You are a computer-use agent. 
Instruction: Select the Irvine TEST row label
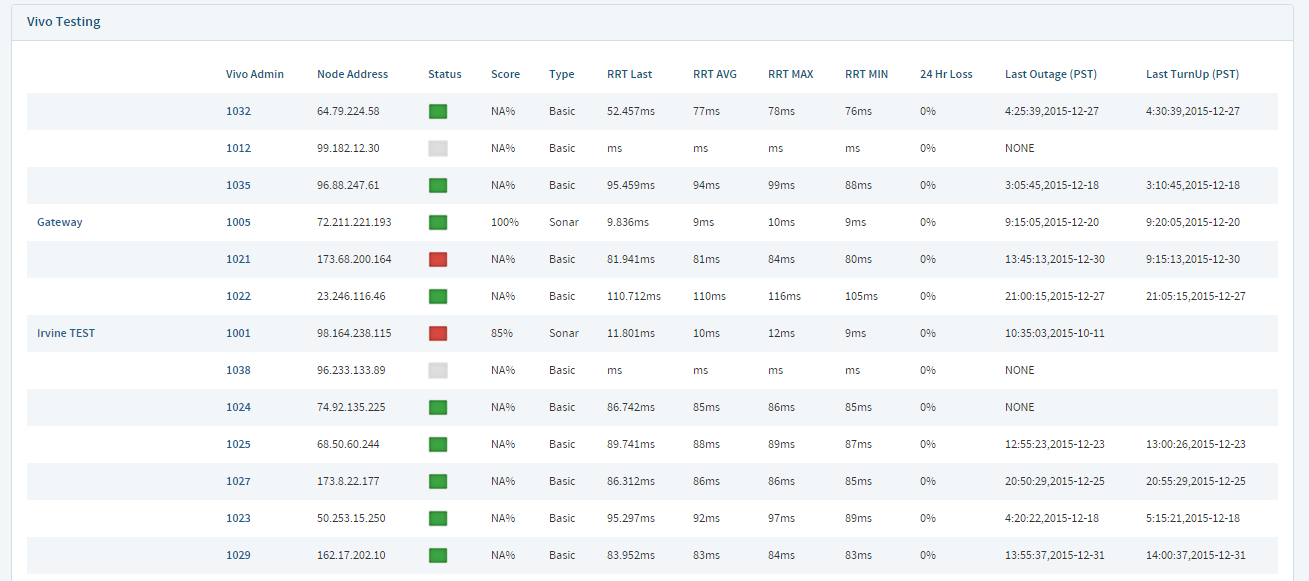[66, 333]
